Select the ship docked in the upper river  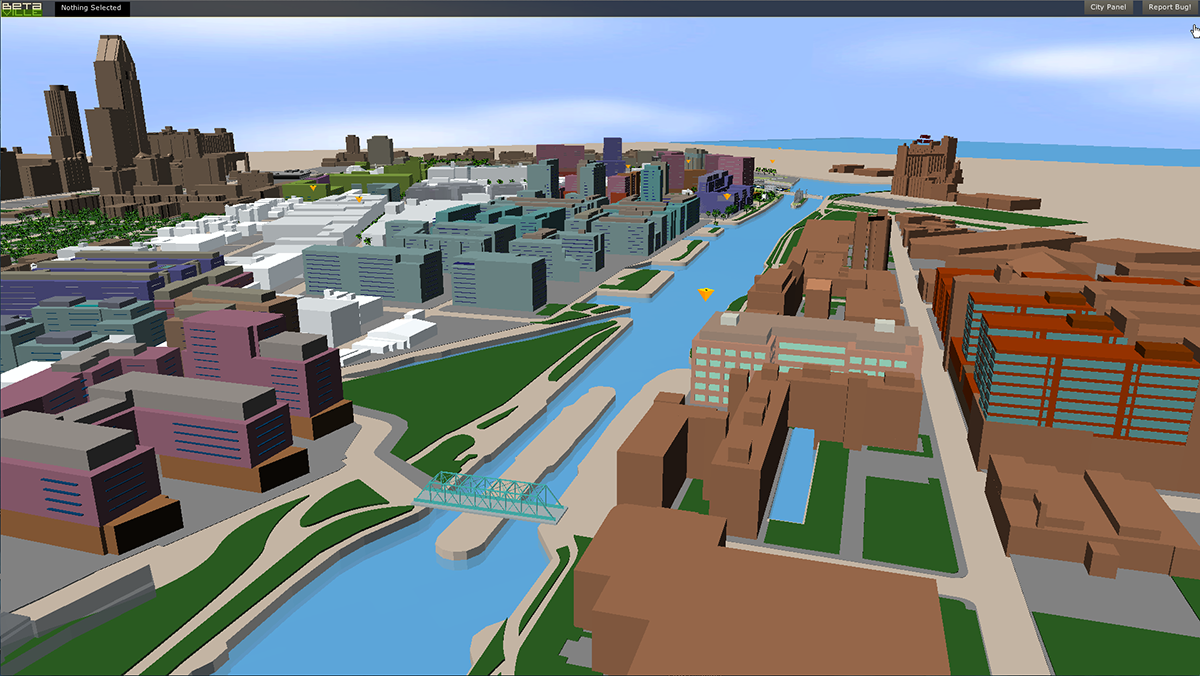tap(798, 198)
